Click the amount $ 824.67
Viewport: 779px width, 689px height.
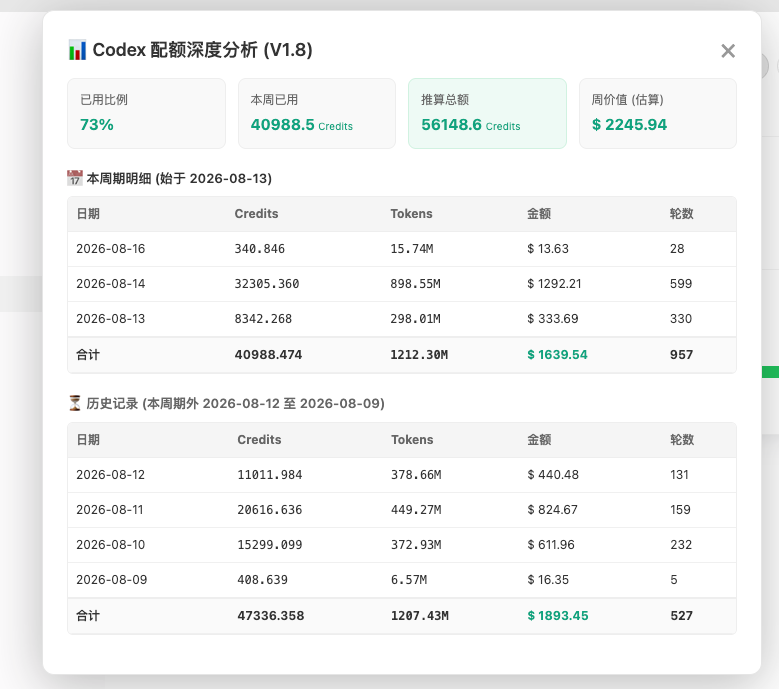click(552, 510)
